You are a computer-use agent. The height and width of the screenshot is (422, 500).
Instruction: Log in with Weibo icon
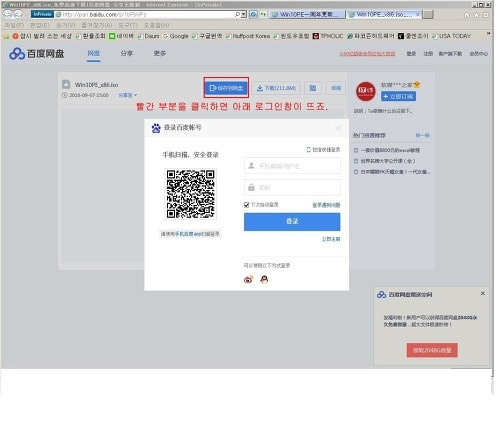point(248,279)
